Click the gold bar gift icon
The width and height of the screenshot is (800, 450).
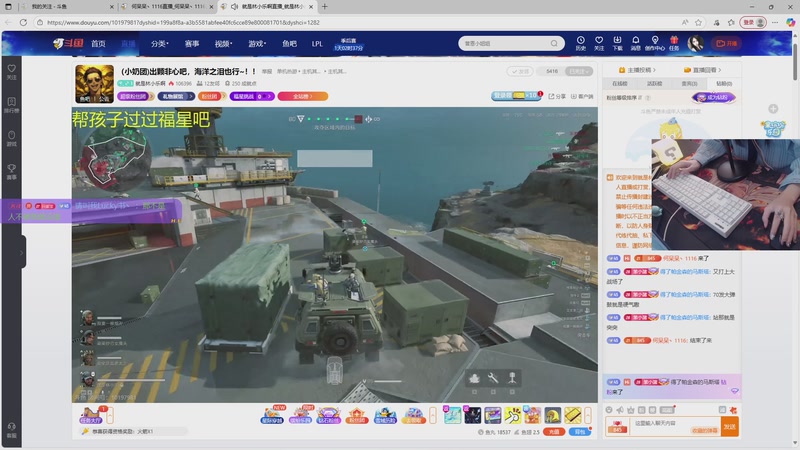tap(572, 415)
